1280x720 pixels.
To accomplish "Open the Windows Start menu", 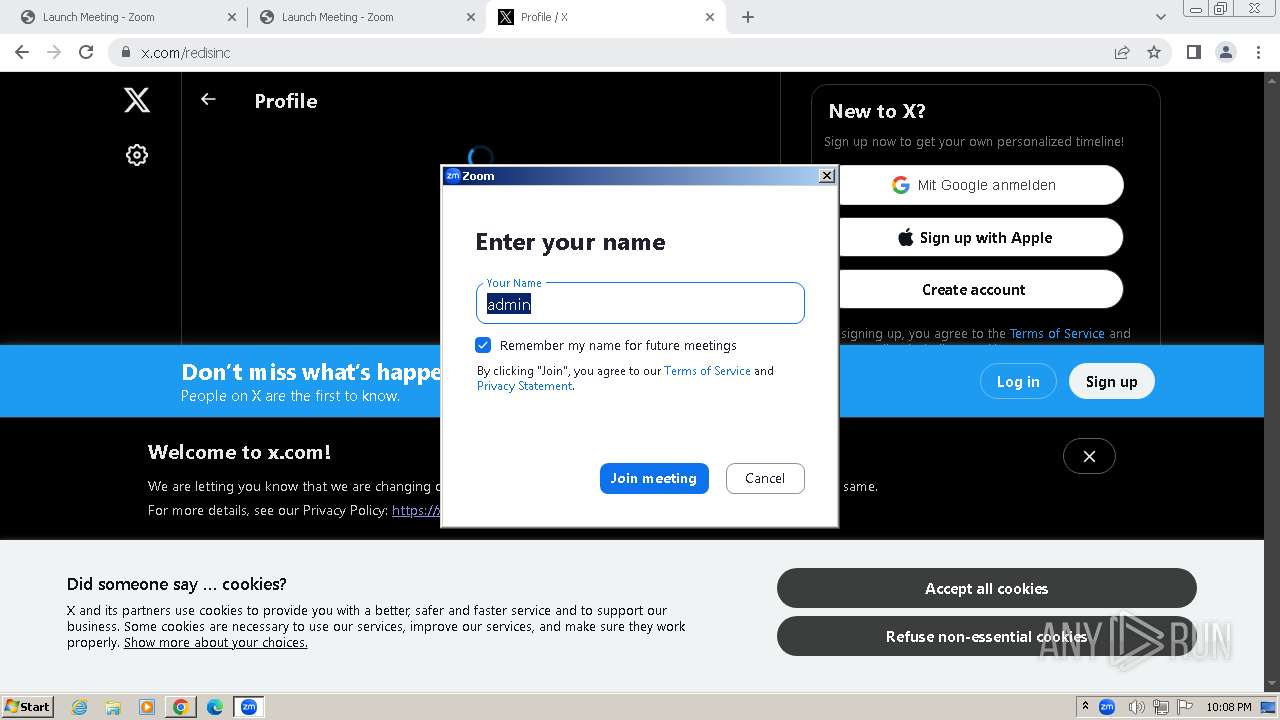I will pos(27,706).
